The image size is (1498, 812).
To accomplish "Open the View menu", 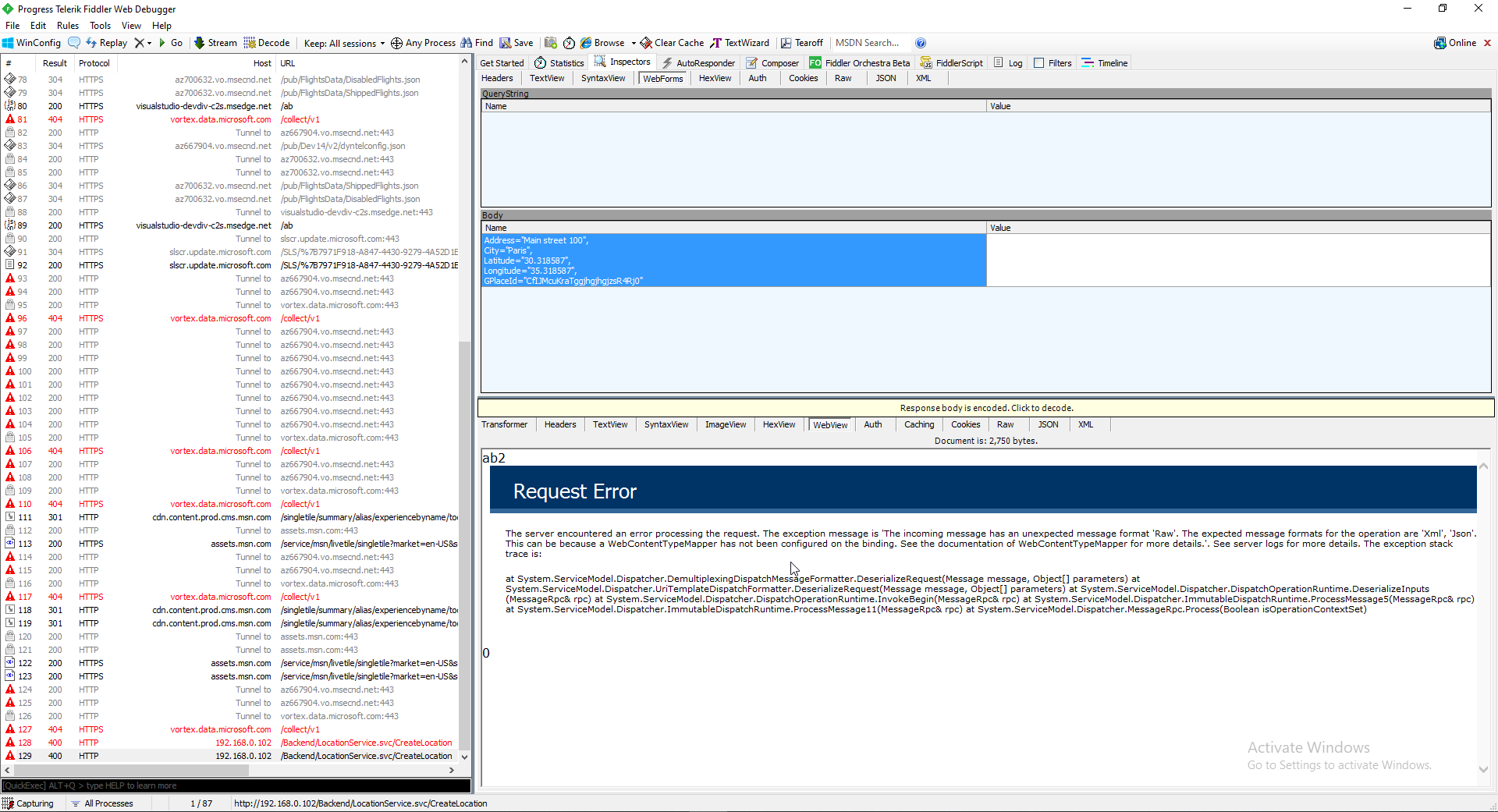I will pos(131,26).
